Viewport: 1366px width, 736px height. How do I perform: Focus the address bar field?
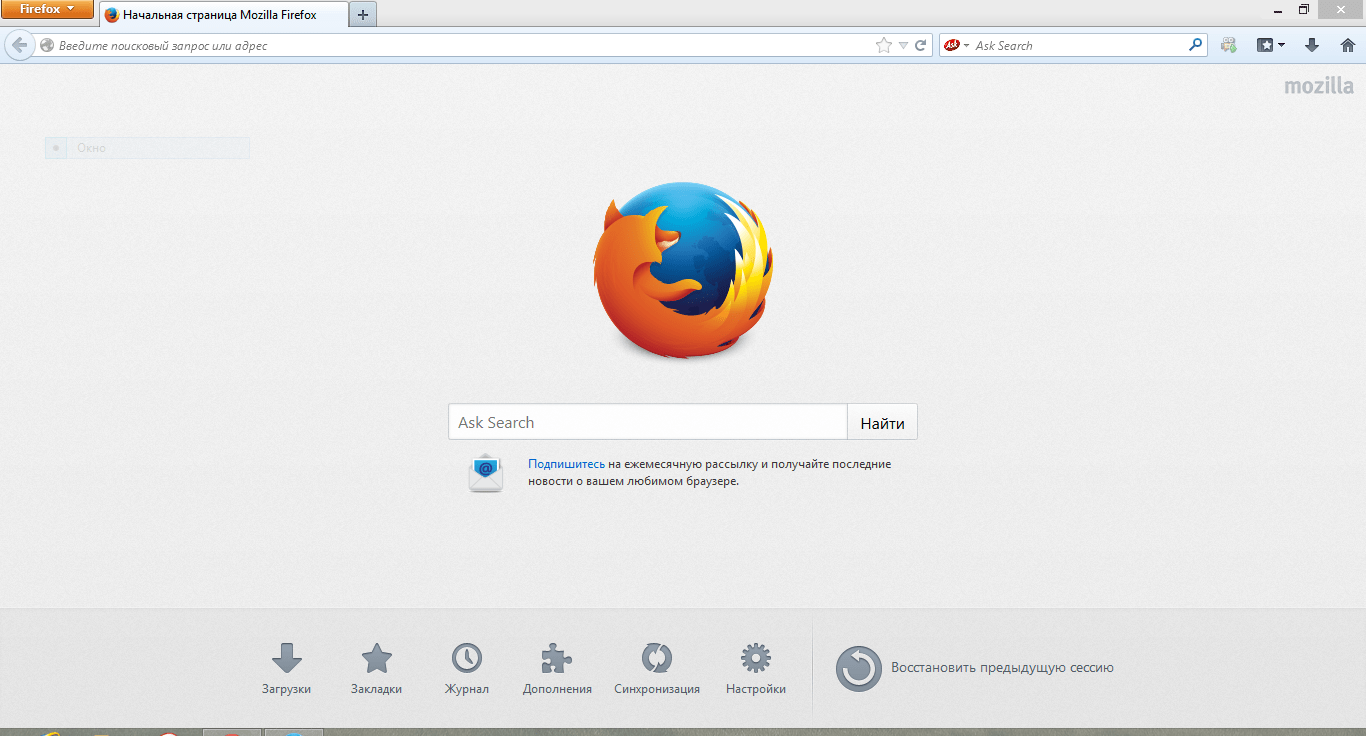pos(465,45)
